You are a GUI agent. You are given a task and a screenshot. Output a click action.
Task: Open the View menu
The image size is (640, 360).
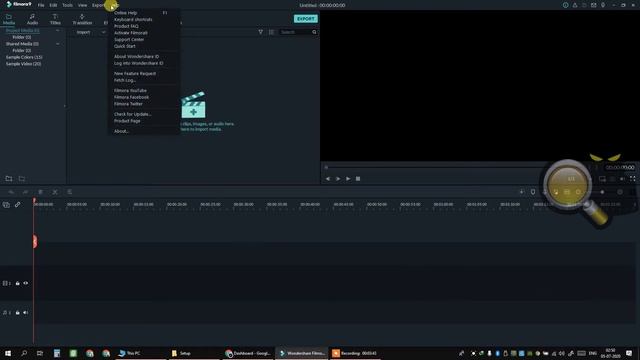(82, 5)
